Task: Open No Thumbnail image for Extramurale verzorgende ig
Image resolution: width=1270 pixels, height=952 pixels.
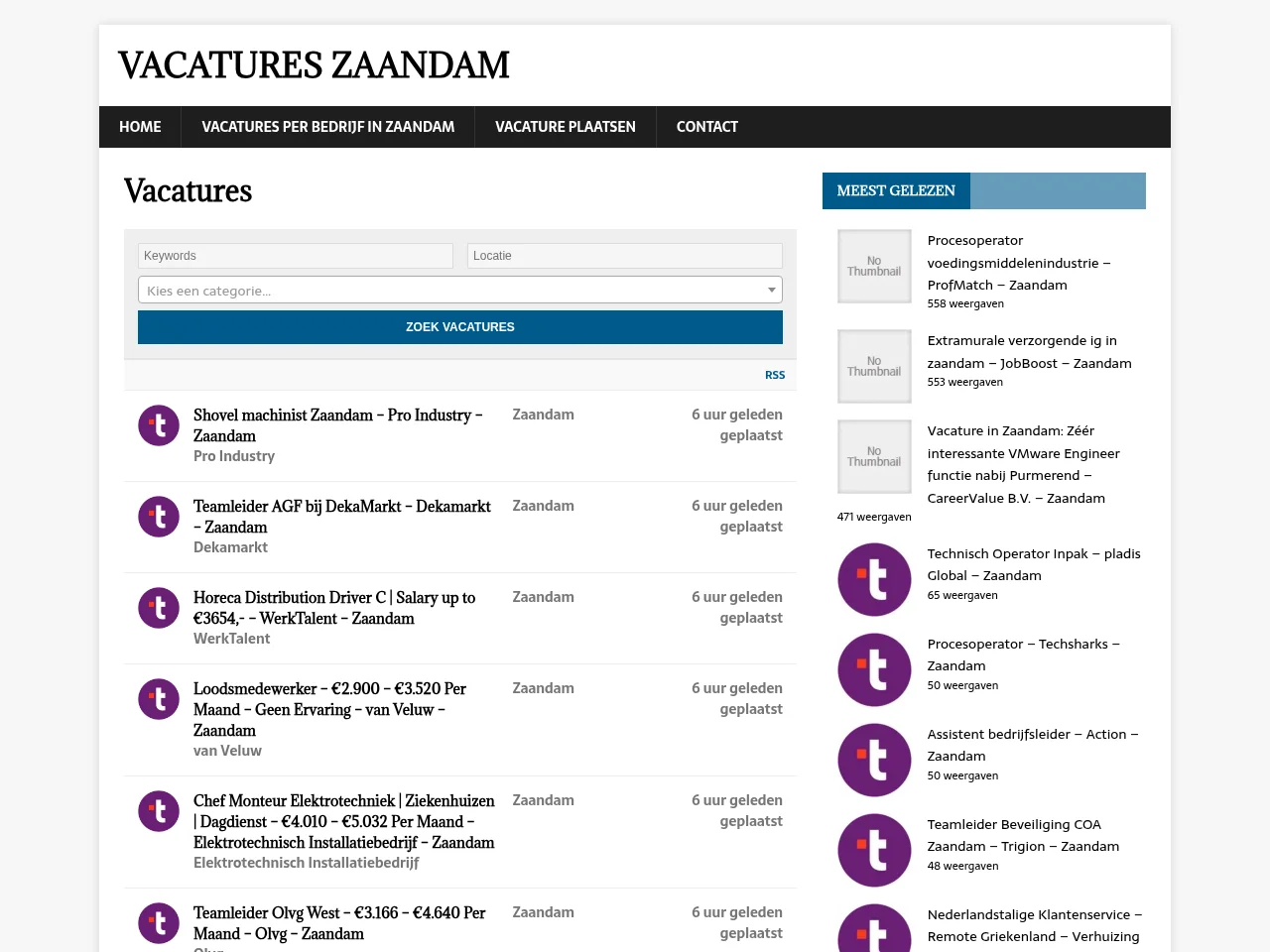Action: [x=874, y=367]
